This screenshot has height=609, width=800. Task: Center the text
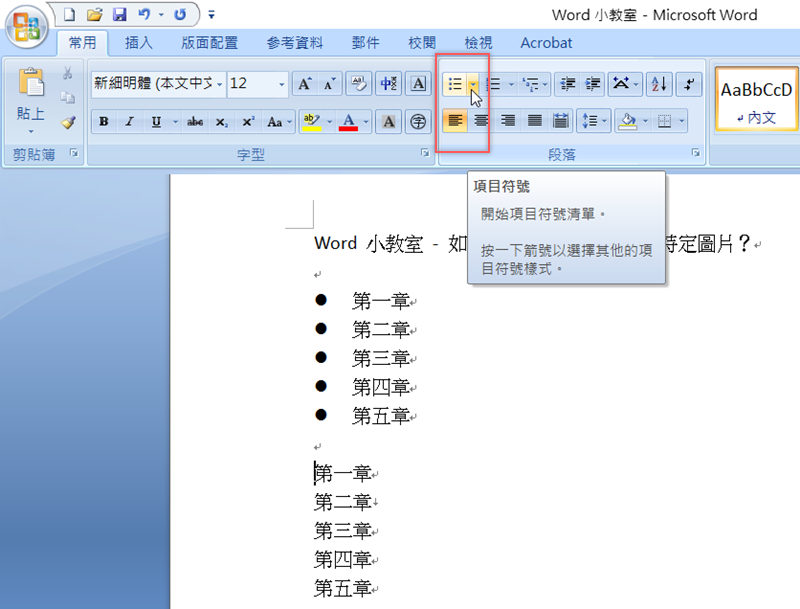click(481, 121)
